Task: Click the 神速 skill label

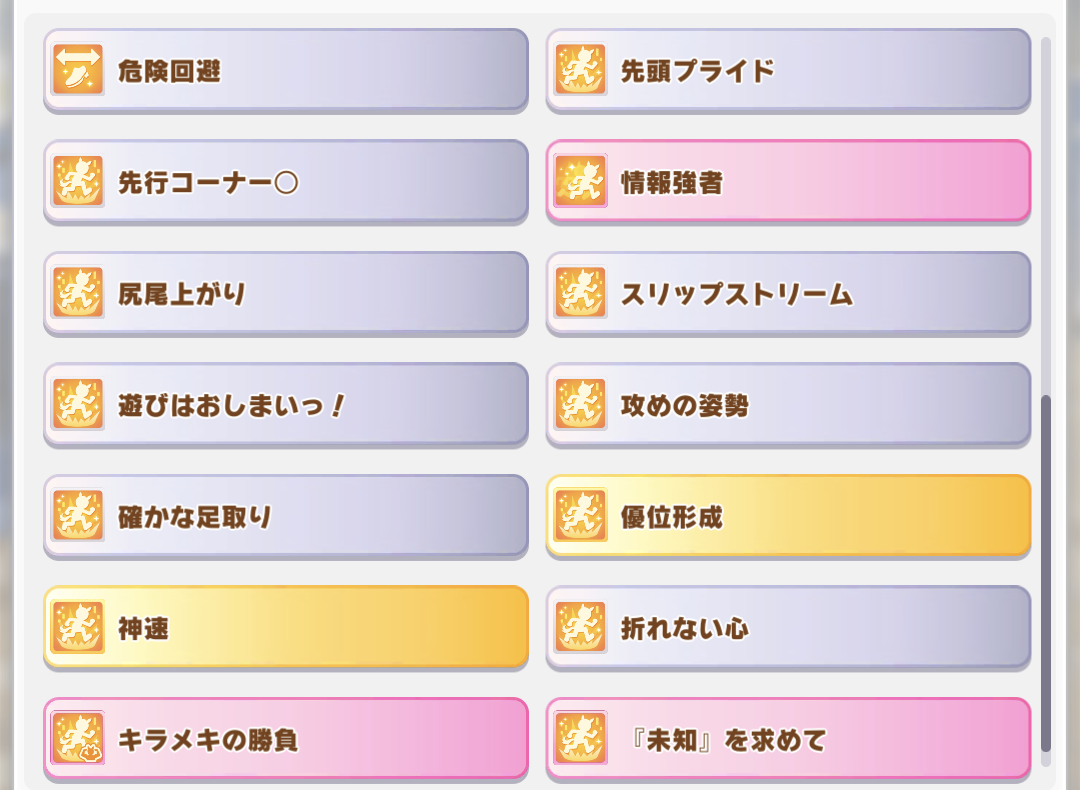Action: (x=143, y=629)
